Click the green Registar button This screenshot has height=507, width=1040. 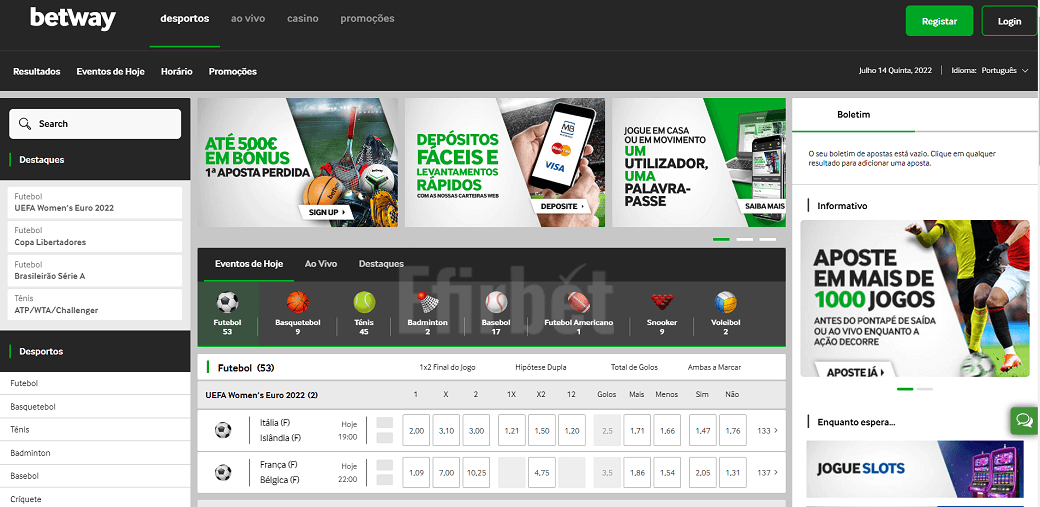pos(939,21)
